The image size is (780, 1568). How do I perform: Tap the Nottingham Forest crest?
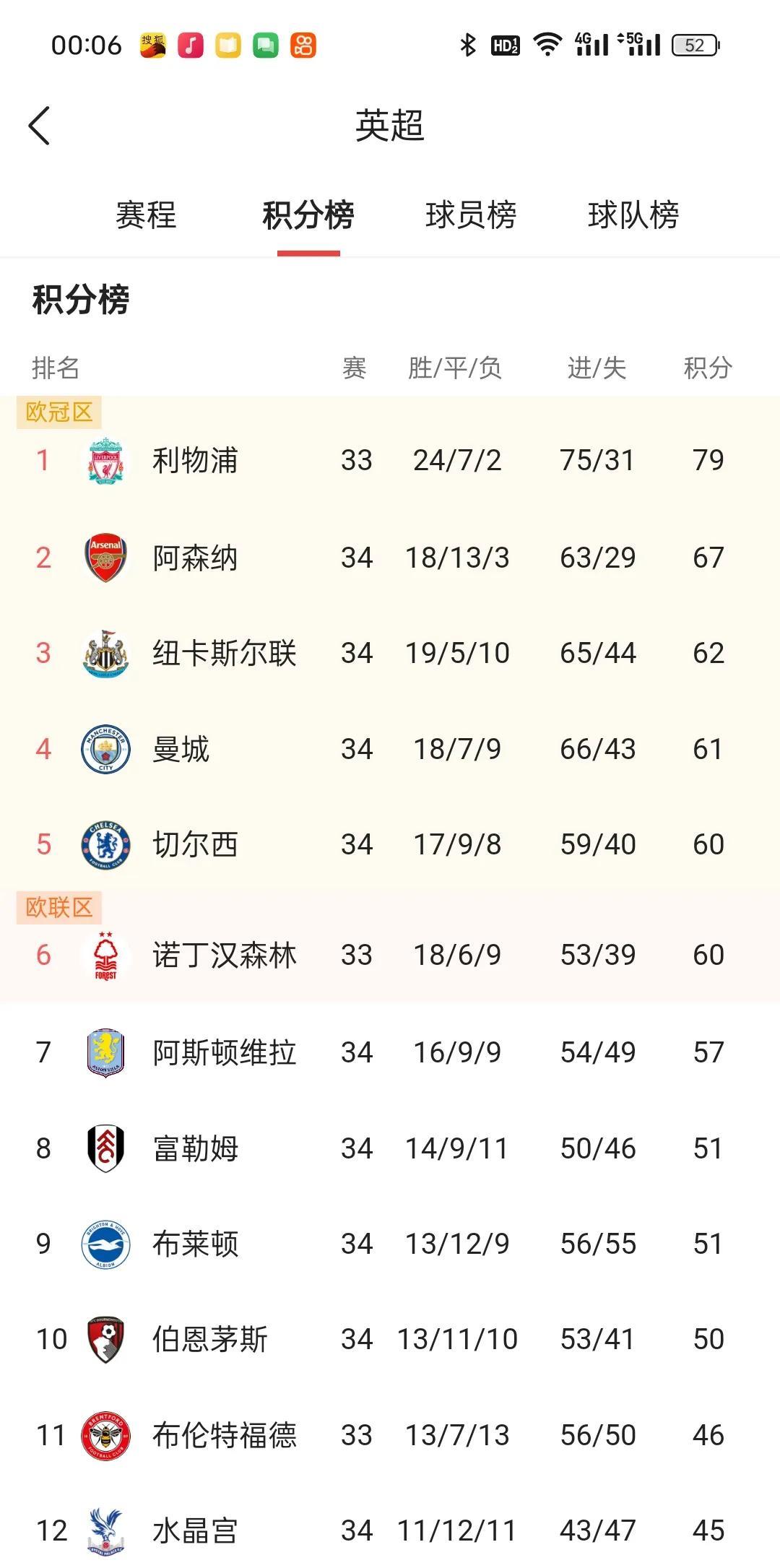[x=106, y=955]
